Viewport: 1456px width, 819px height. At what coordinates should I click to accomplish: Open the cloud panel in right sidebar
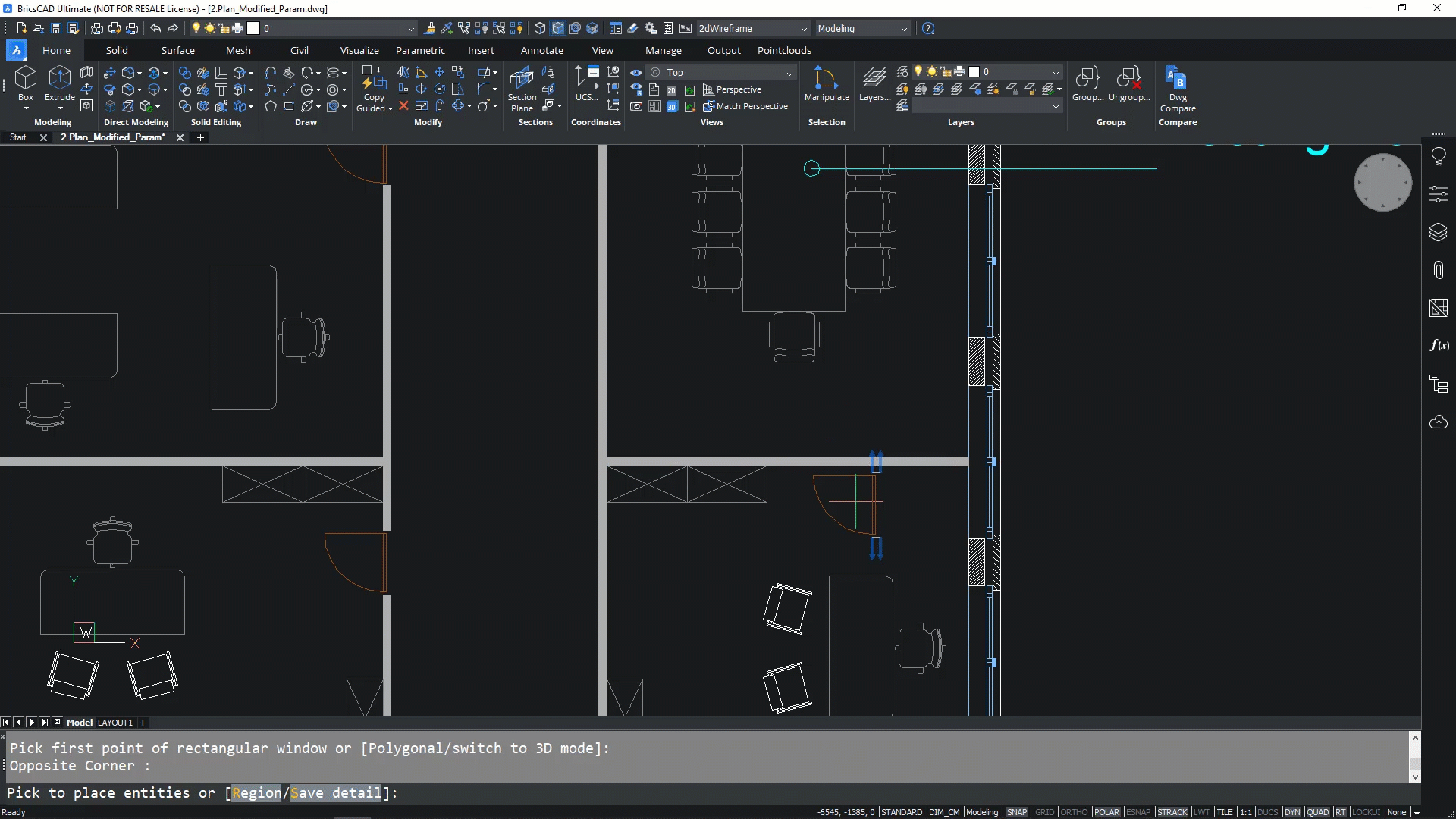[1438, 422]
